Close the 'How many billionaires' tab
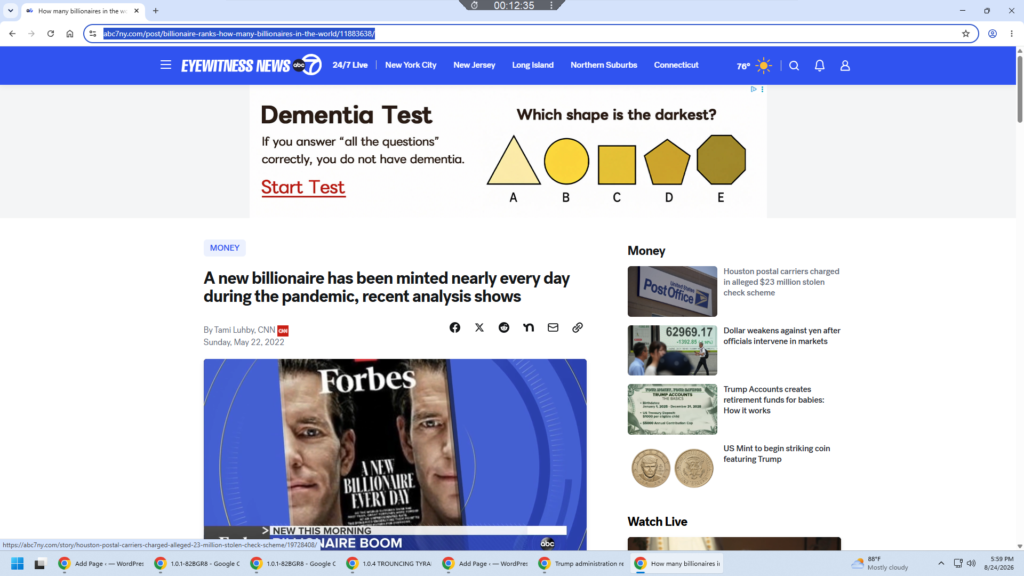The height and width of the screenshot is (576, 1024). (x=136, y=10)
